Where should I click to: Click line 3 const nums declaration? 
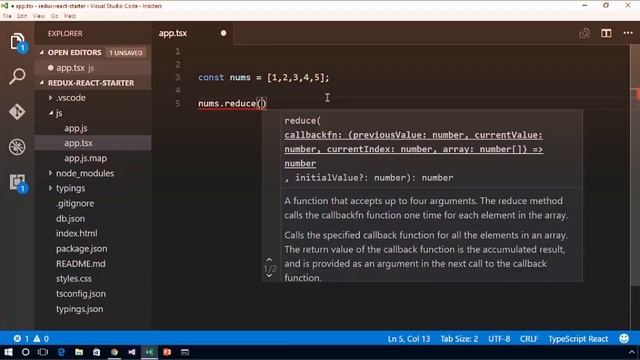click(x=263, y=77)
